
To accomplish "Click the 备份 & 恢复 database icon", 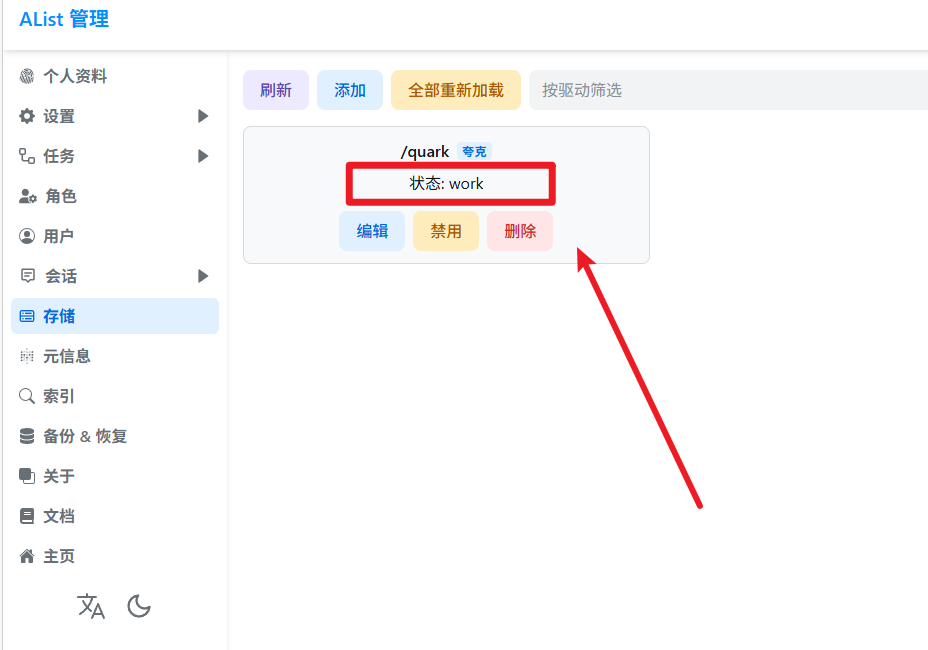I will tap(27, 436).
